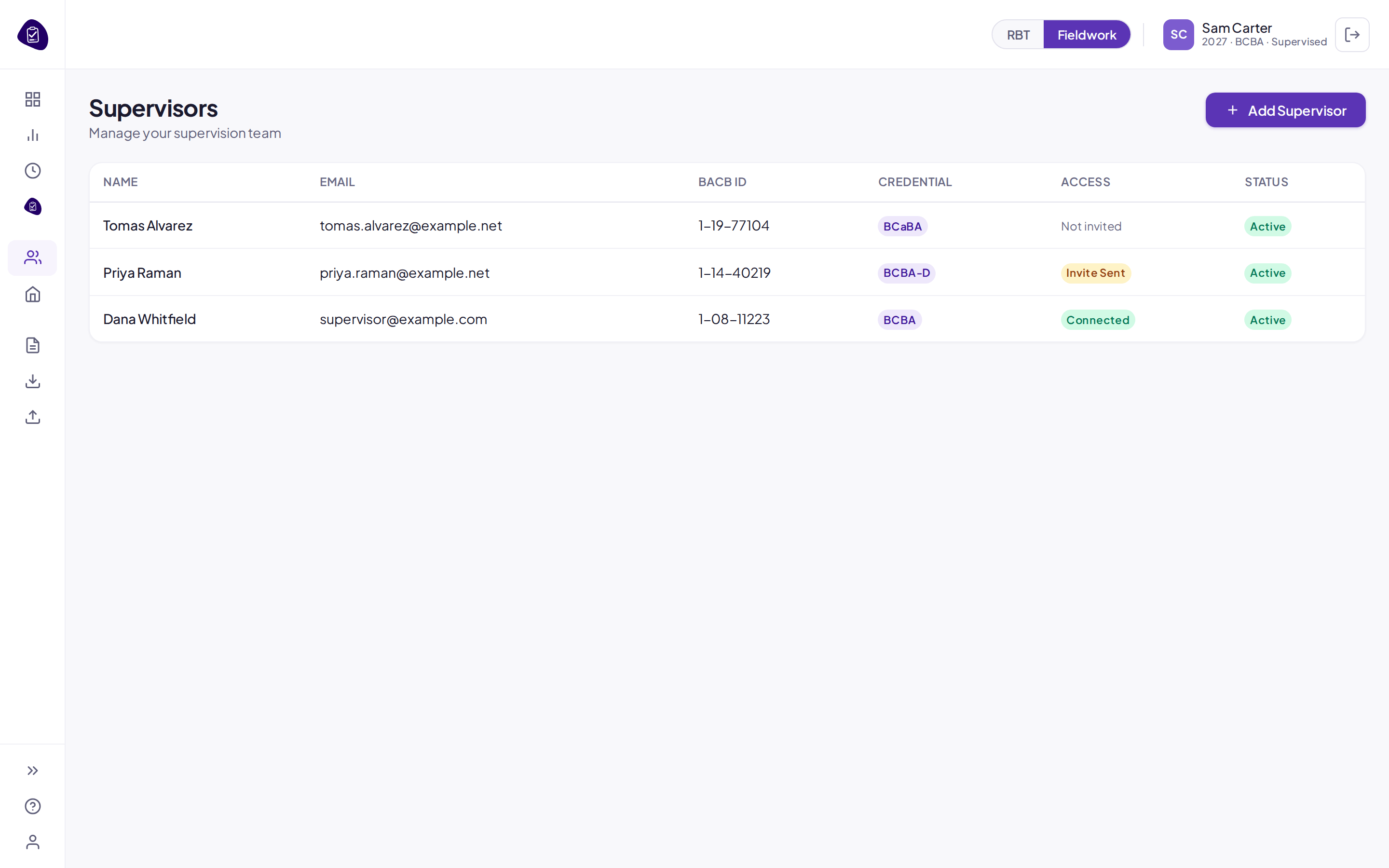Viewport: 1389px width, 868px height.
Task: Click the Manage your supervision team subtitle
Action: (185, 133)
